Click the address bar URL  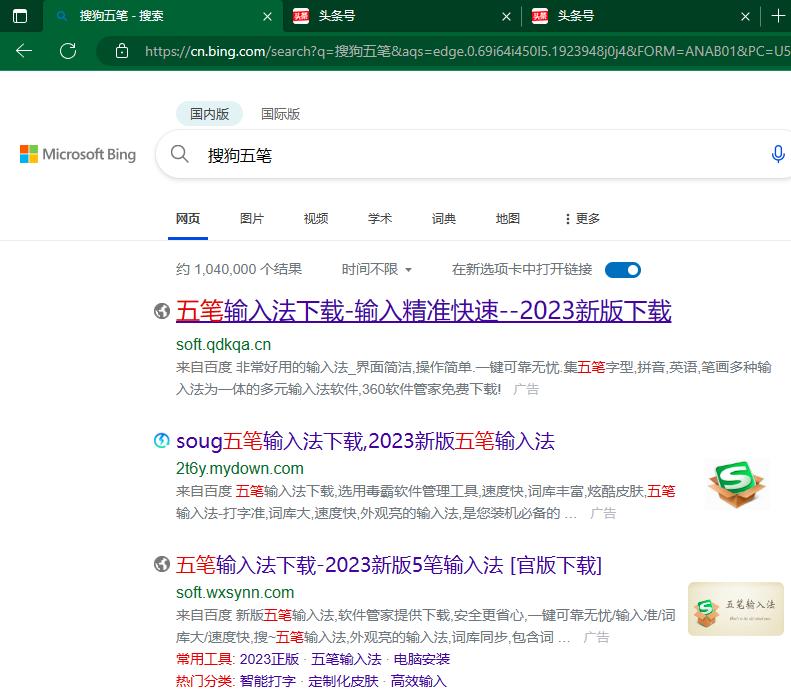click(x=467, y=51)
